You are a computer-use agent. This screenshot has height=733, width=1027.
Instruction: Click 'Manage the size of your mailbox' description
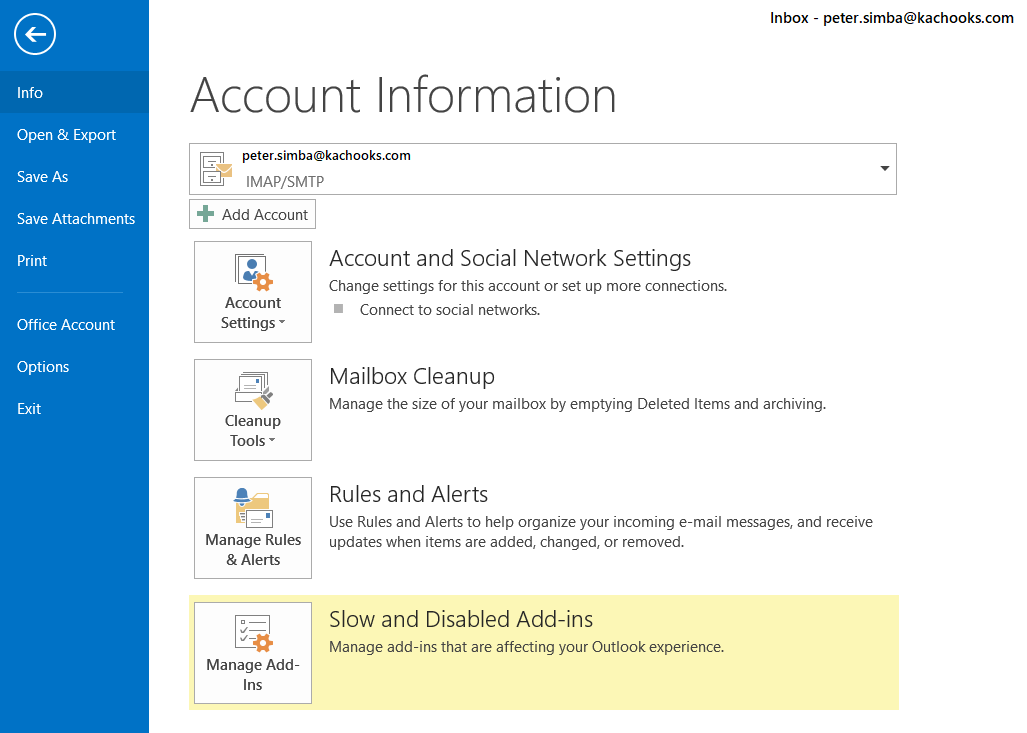coord(578,404)
